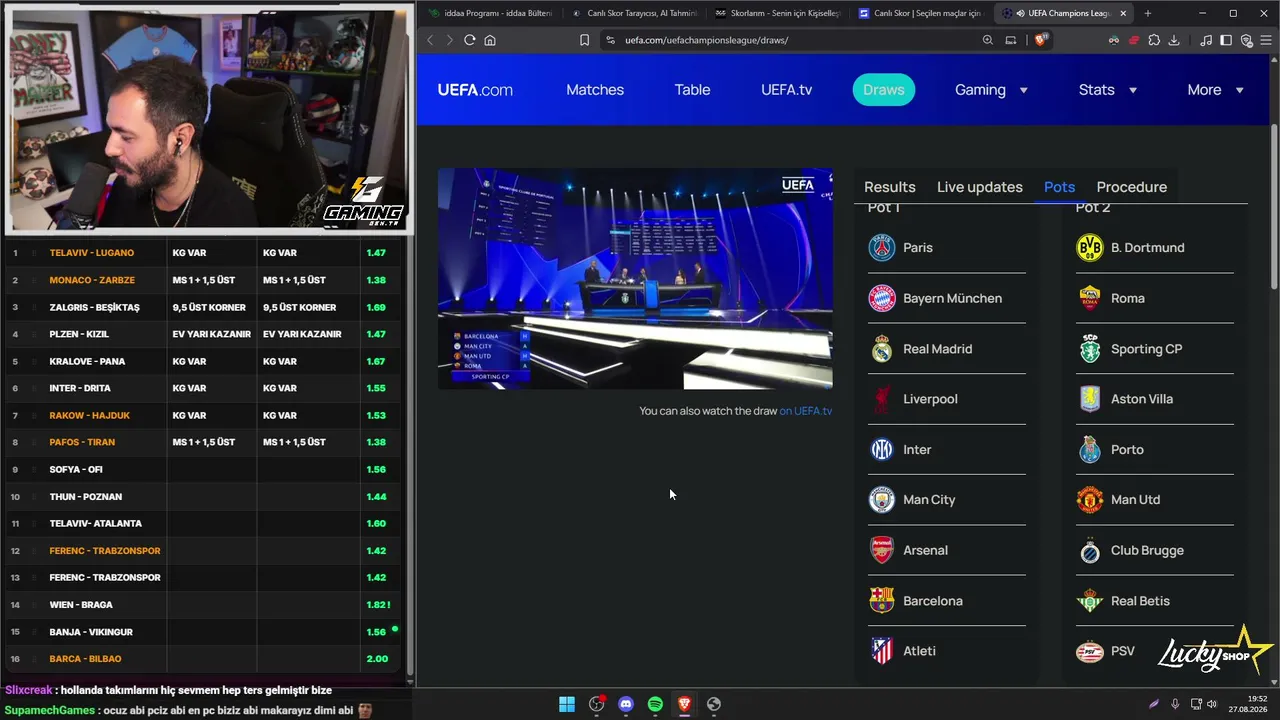Close the UEFA Champions League browser tab
This screenshot has height=720, width=1280.
click(1123, 13)
